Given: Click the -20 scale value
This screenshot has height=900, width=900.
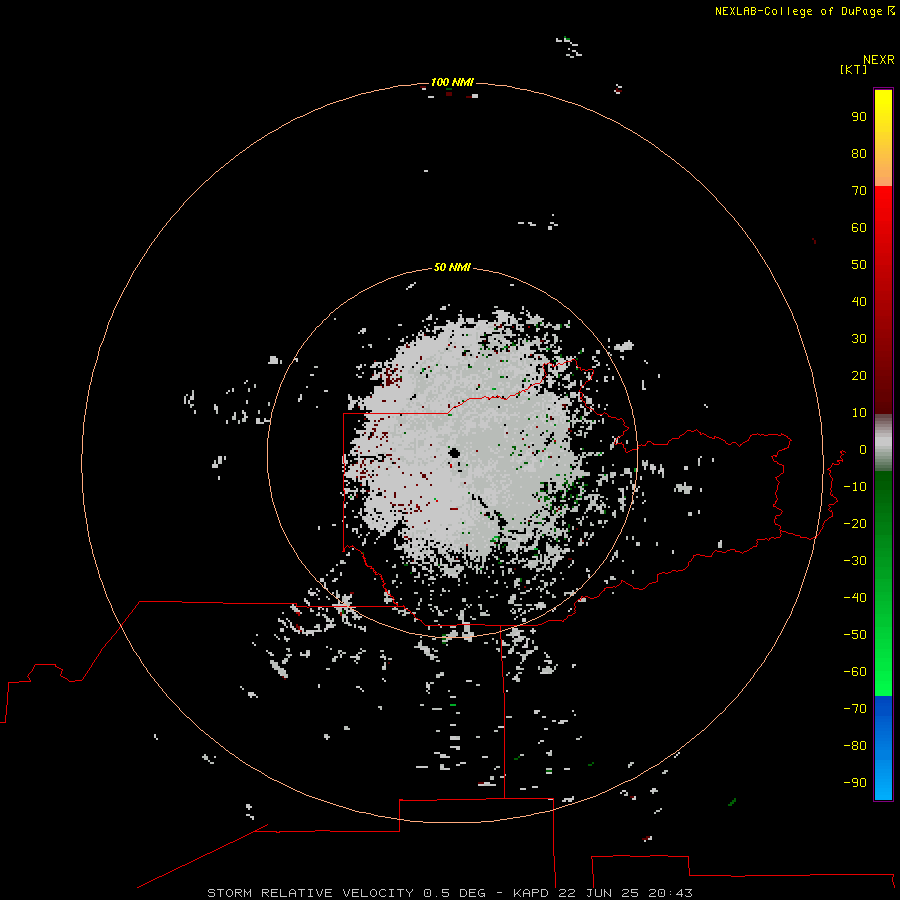Looking at the screenshot, I should (855, 523).
